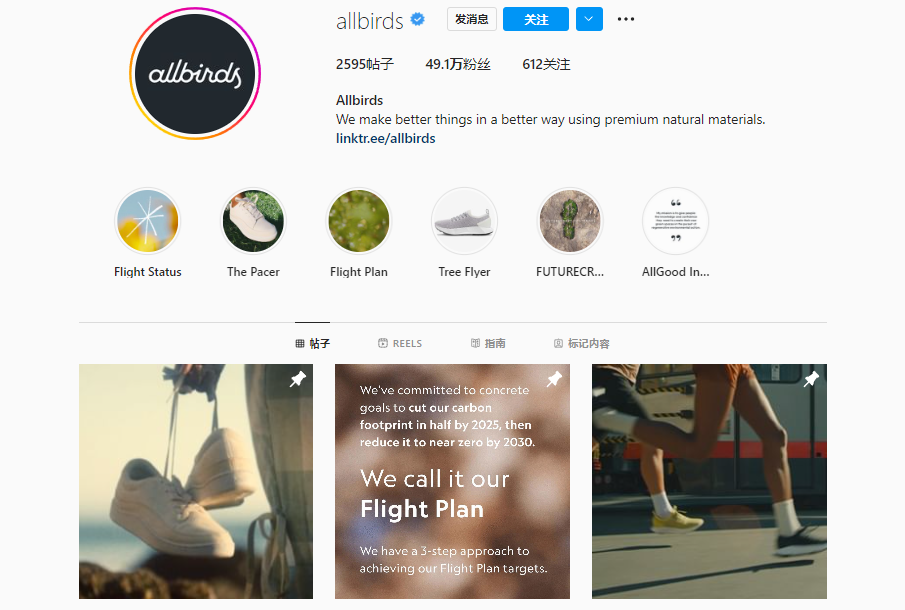Open The Pacer story highlight

pos(253,221)
